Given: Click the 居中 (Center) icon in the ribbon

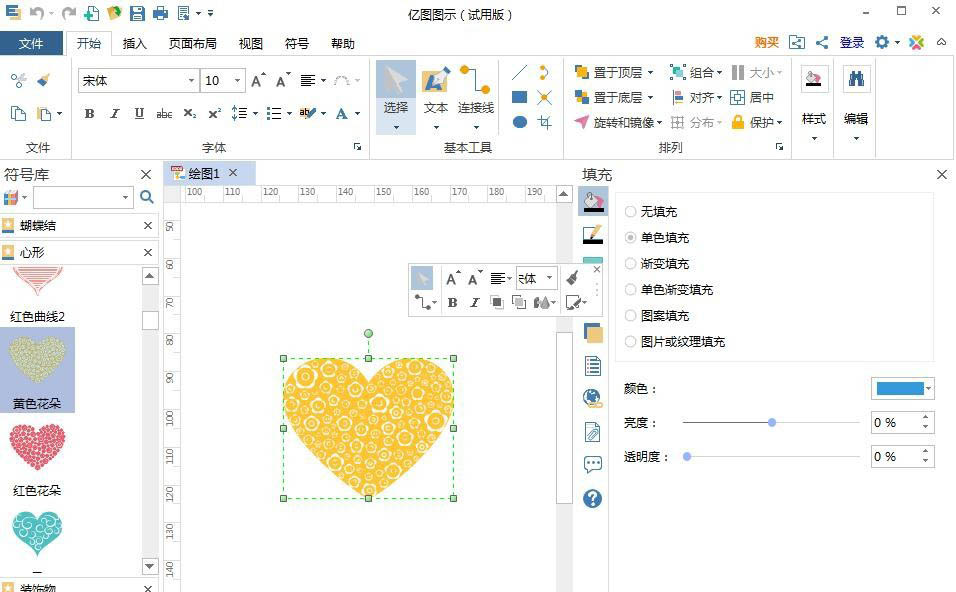Looking at the screenshot, I should click(x=737, y=99).
